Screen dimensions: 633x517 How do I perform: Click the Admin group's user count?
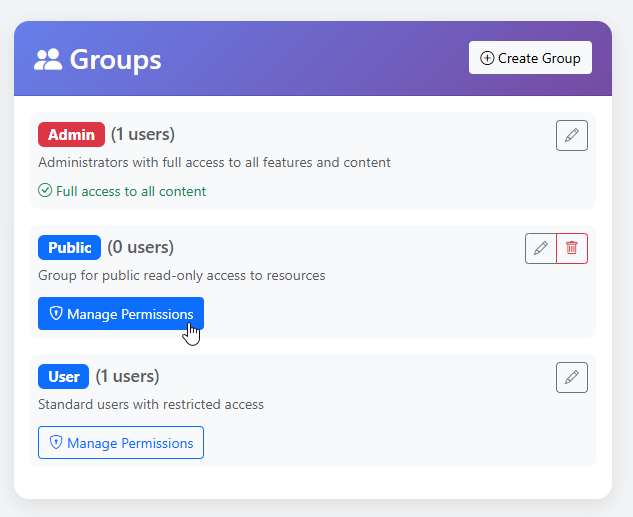(x=143, y=134)
